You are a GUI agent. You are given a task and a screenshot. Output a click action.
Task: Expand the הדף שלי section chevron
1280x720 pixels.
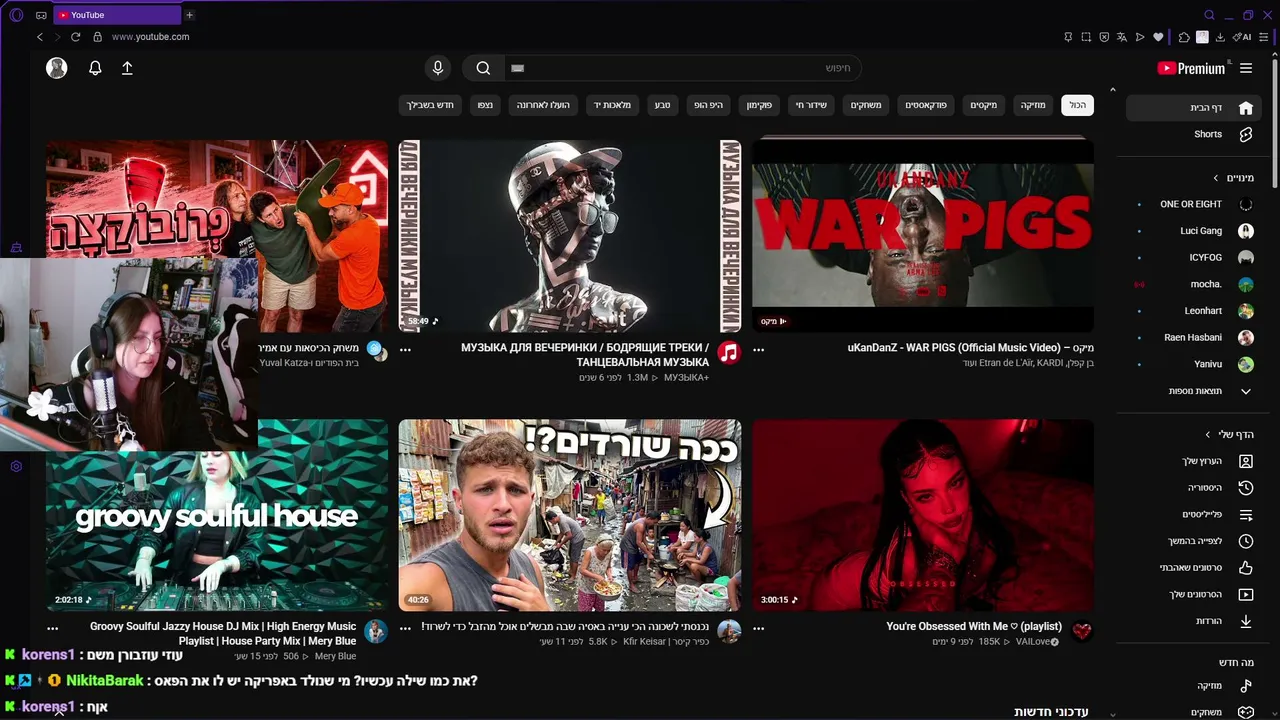pos(1208,435)
